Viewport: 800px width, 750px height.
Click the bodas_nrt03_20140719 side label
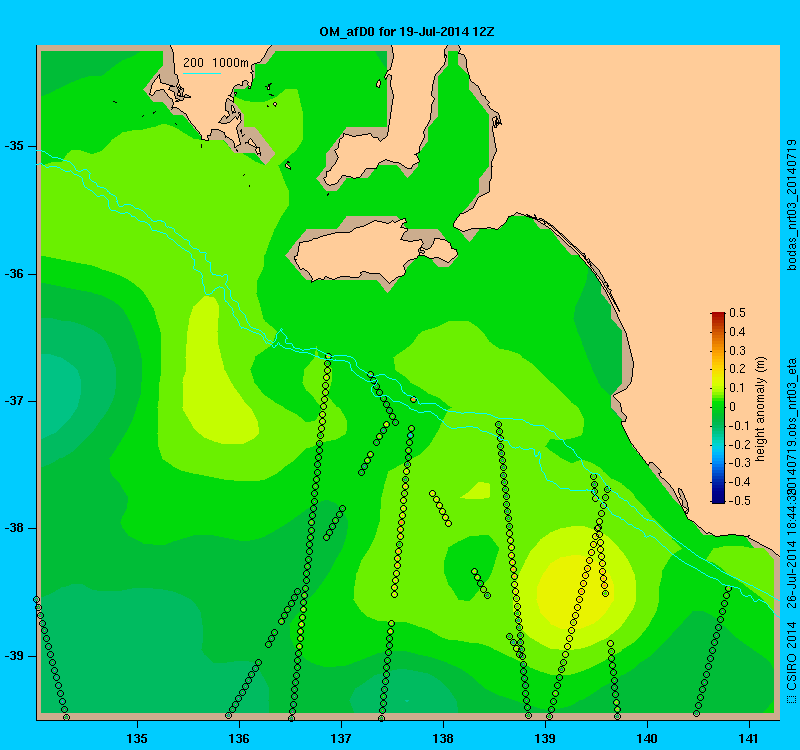click(792, 205)
